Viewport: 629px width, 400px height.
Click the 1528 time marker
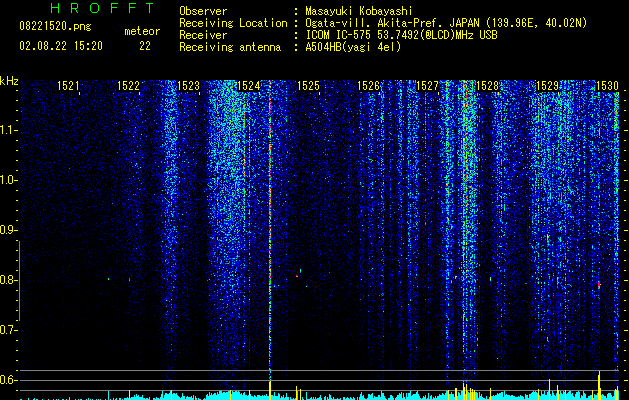tap(487, 85)
